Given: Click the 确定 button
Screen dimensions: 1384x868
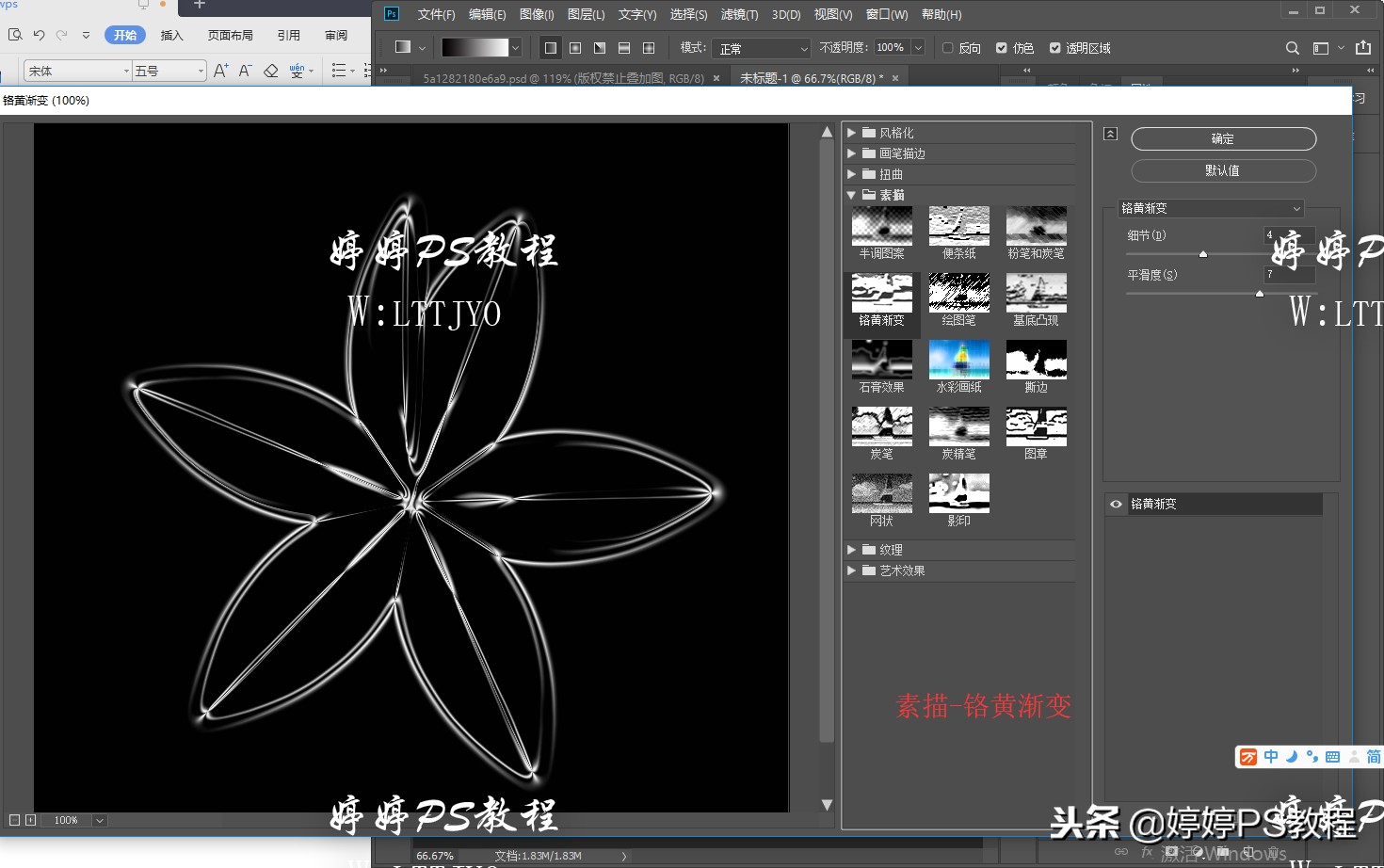Looking at the screenshot, I should point(1222,138).
